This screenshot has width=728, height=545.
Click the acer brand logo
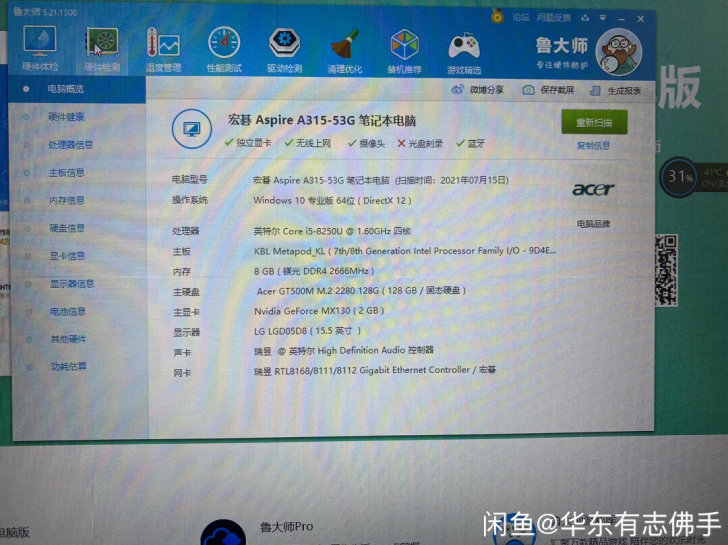[x=592, y=188]
